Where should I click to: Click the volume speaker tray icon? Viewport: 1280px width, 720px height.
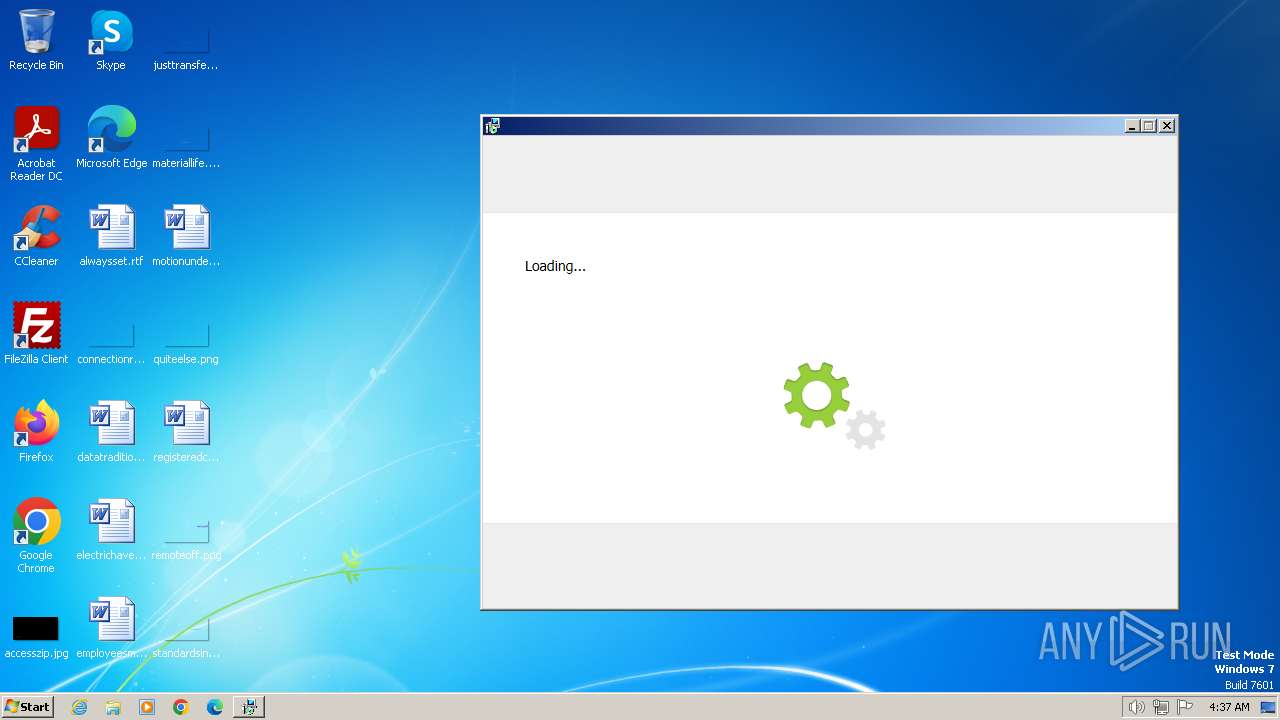tap(1136, 707)
